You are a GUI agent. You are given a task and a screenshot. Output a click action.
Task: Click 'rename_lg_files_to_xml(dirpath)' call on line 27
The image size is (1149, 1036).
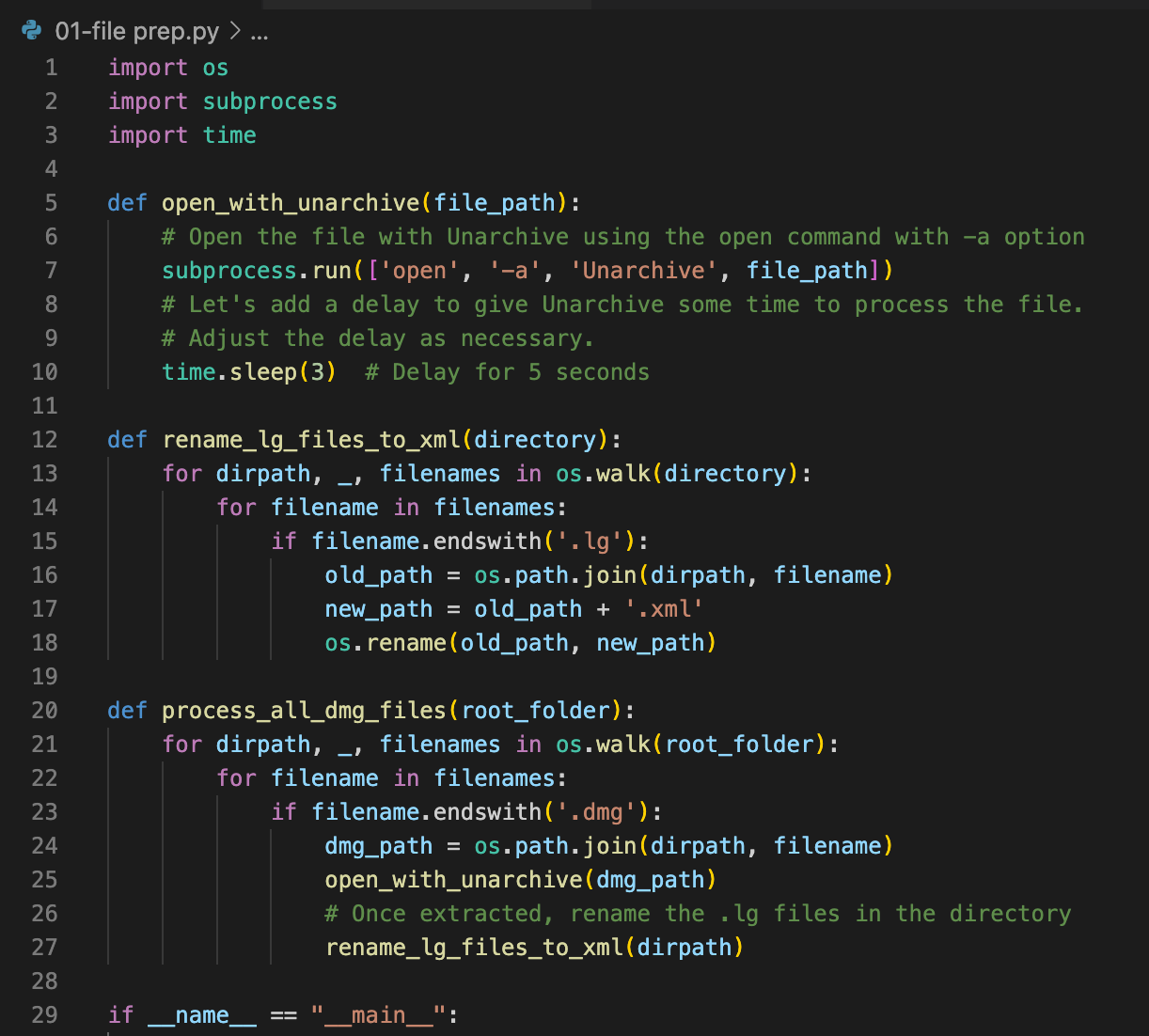click(x=535, y=948)
